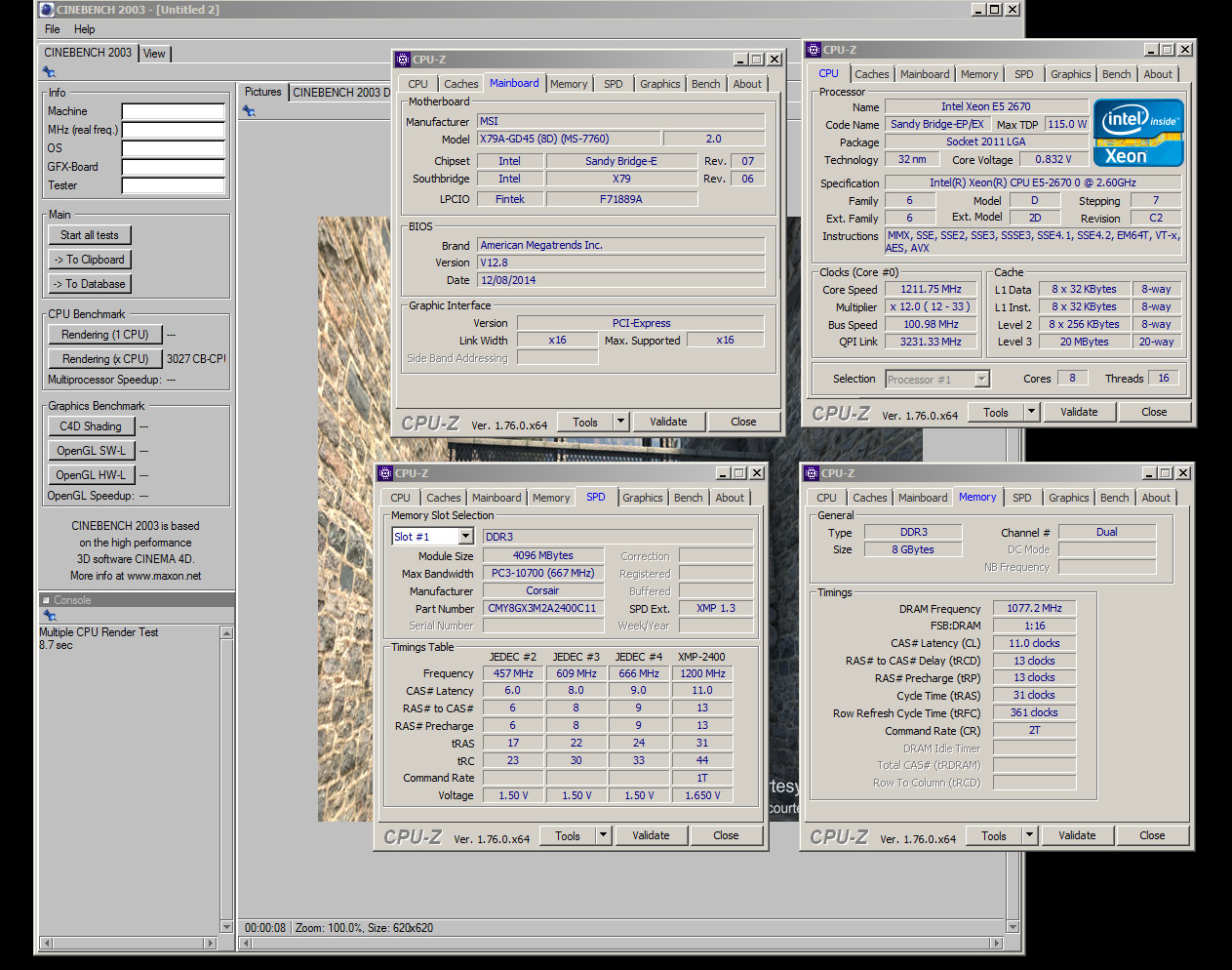Click the Intel Xeon E5 2670 name field
The width and height of the screenshot is (1232, 970).
tap(986, 106)
